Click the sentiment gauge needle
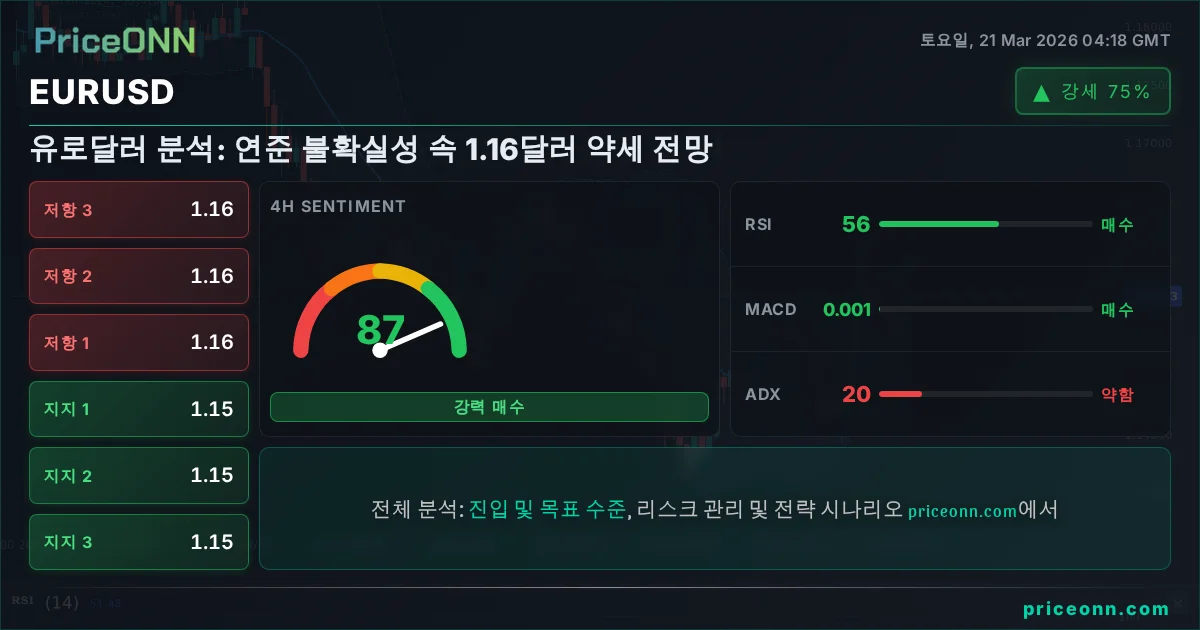1200x630 pixels. point(410,337)
